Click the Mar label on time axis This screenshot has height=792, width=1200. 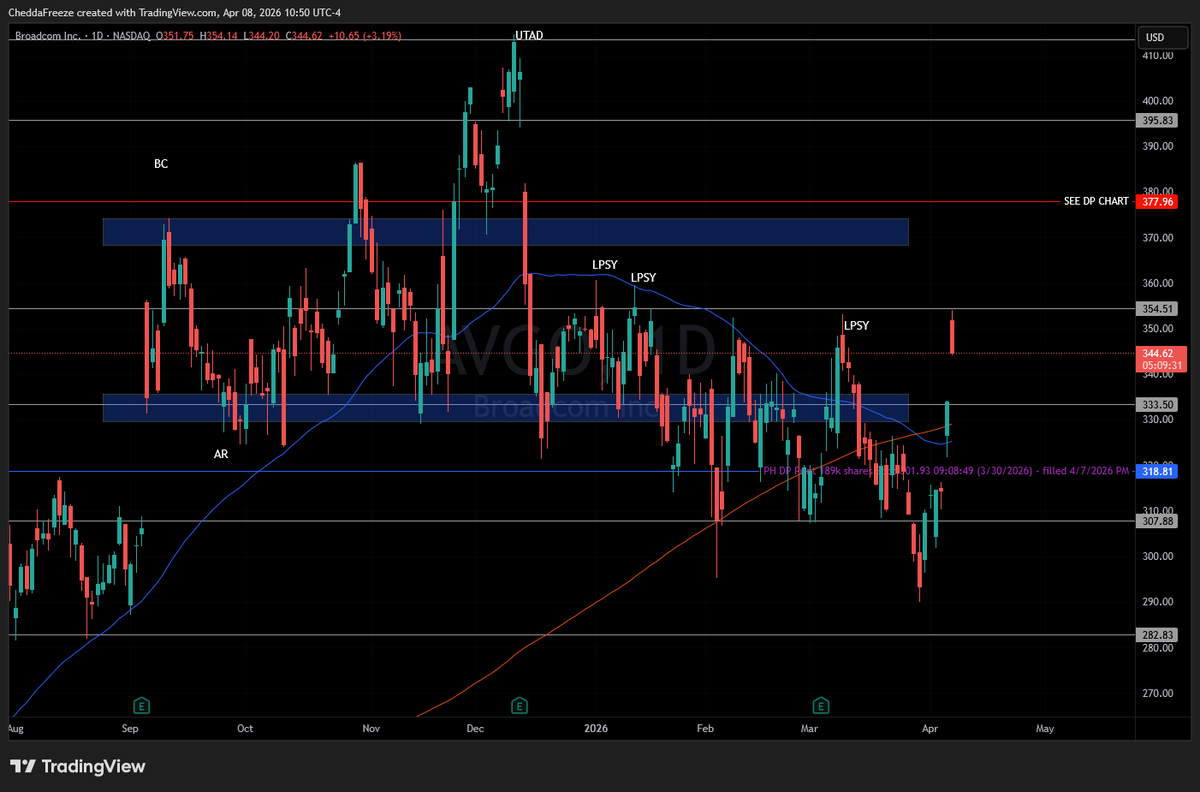[808, 730]
